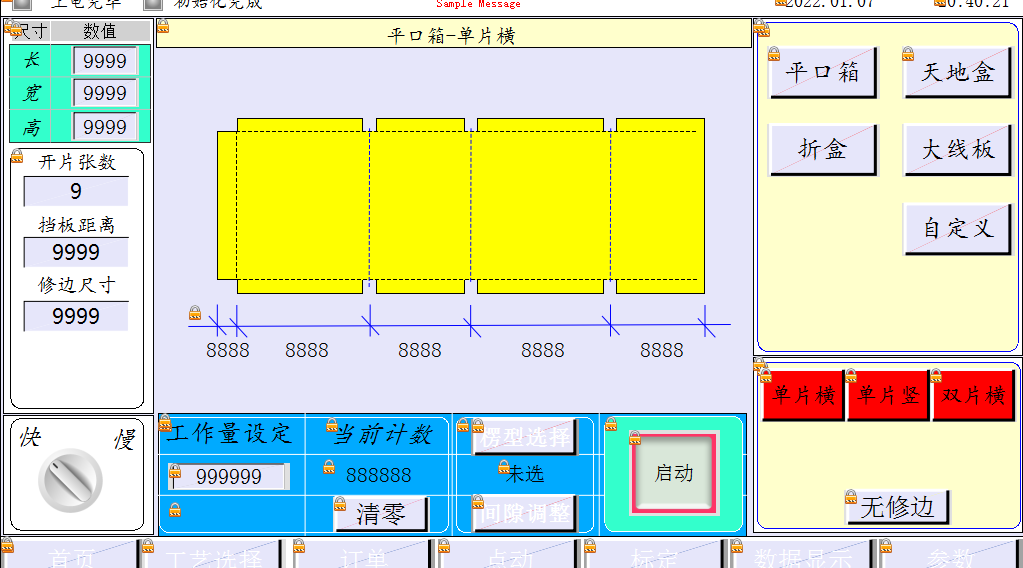The width and height of the screenshot is (1023, 568).
Task: Click the 平口箱-单片横 title banner
Action: click(x=453, y=34)
